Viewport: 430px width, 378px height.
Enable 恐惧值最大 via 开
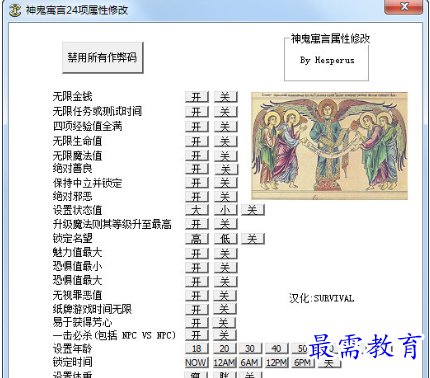point(197,282)
